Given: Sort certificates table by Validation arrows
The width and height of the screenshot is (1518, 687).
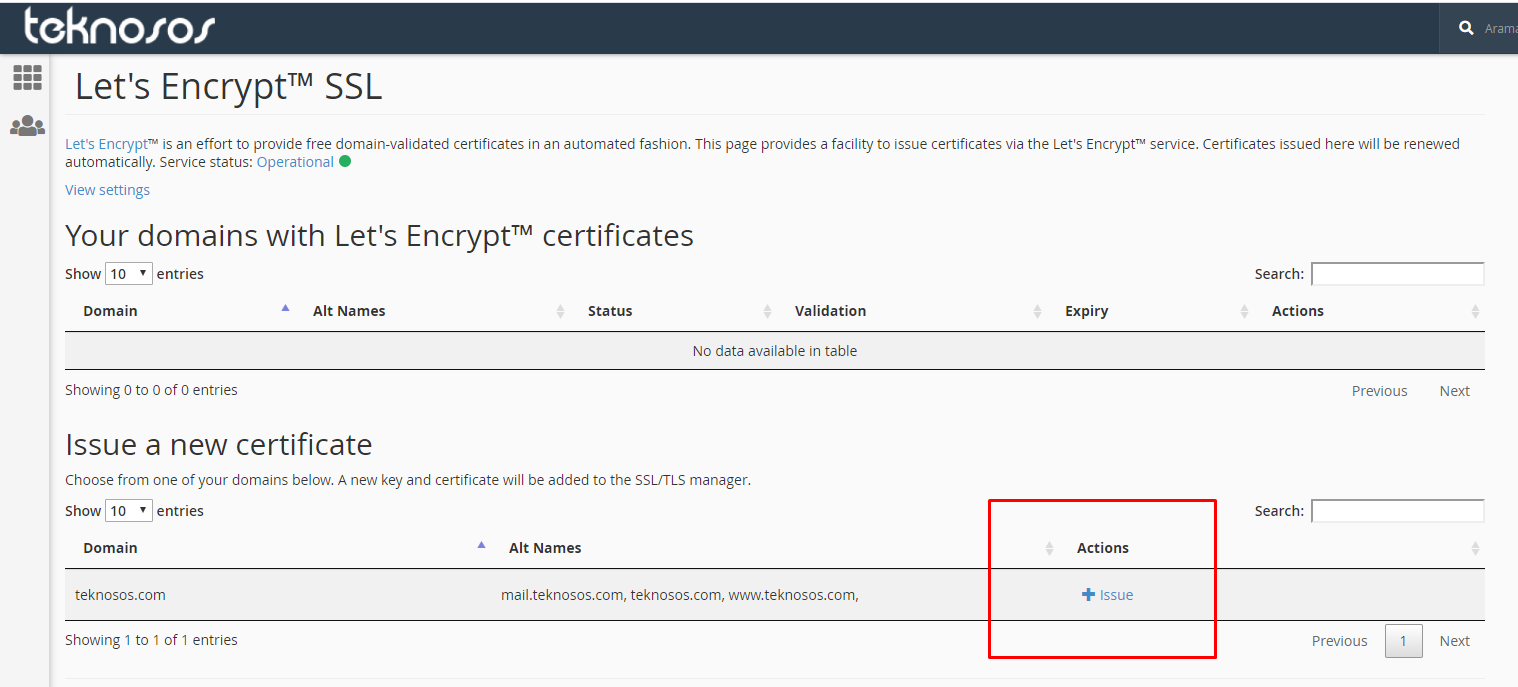Looking at the screenshot, I should tap(1037, 311).
